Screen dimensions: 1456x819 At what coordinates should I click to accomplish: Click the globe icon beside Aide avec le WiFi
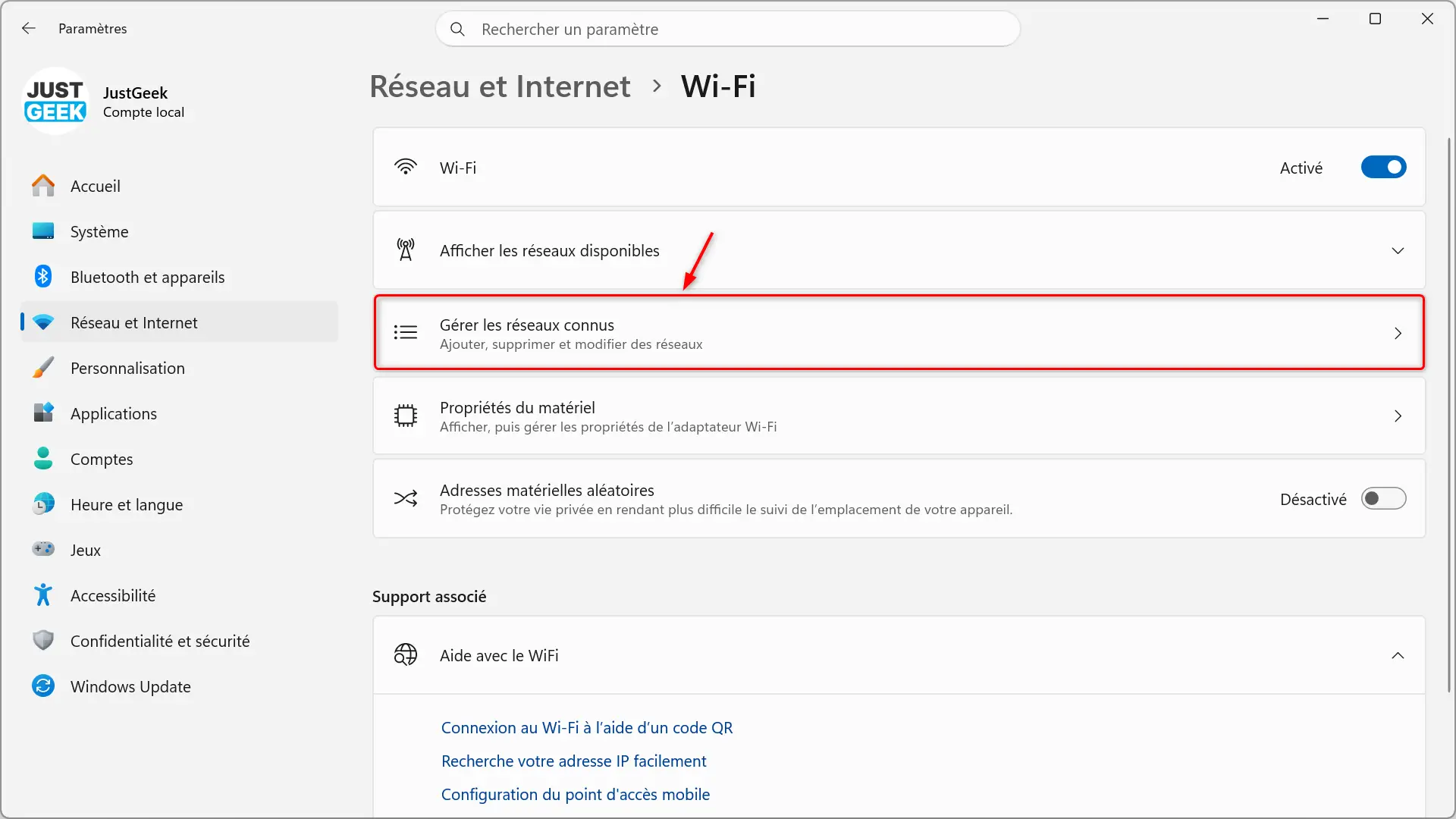(406, 654)
